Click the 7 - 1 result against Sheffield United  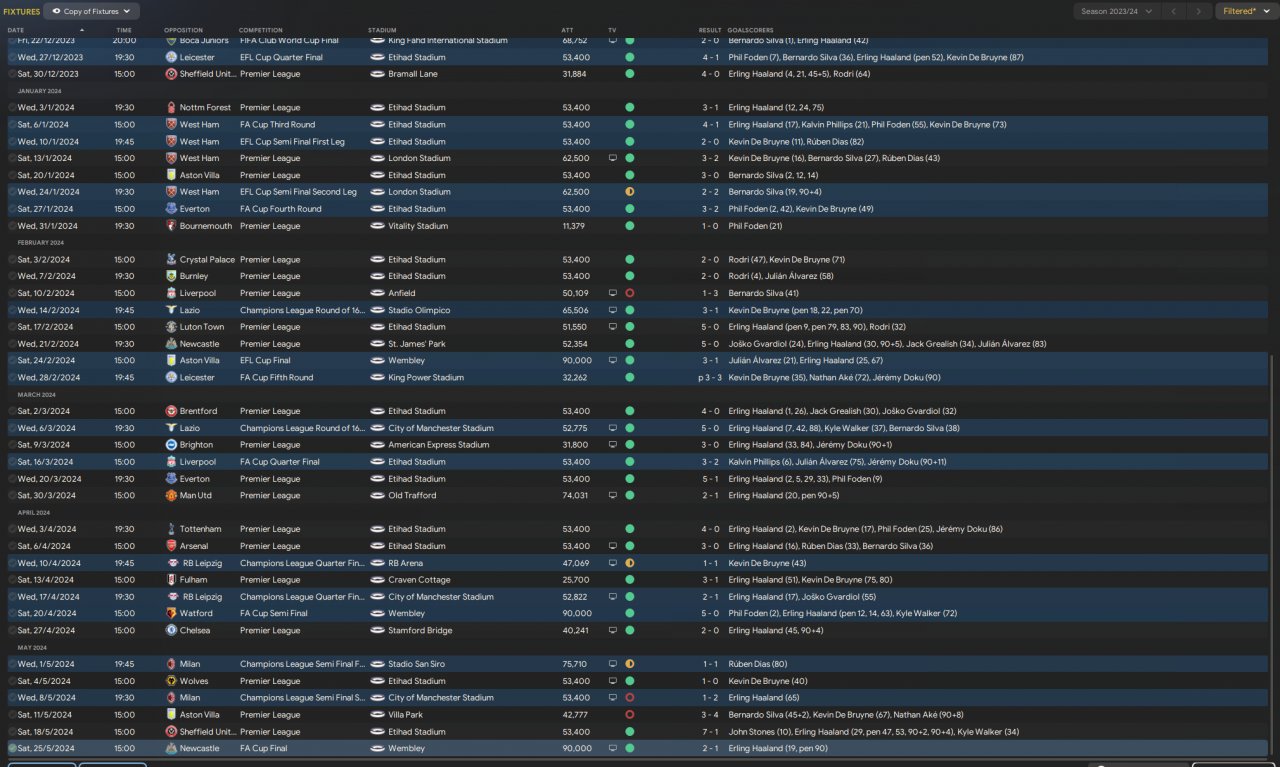(x=710, y=732)
